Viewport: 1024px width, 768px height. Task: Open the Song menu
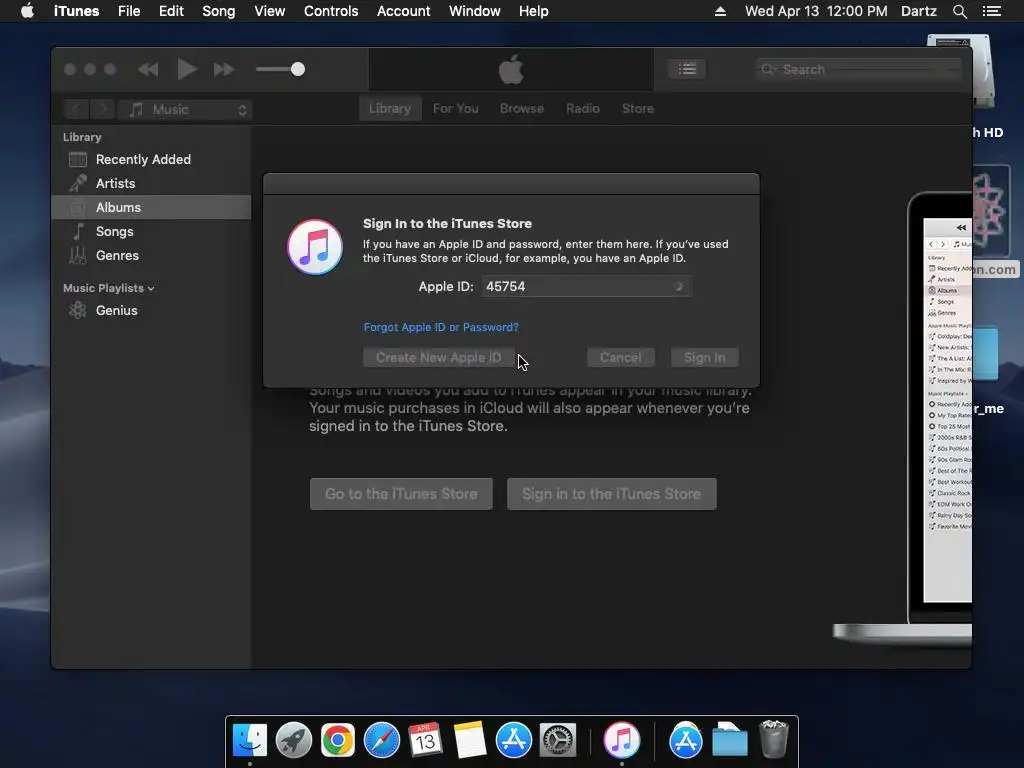[x=219, y=11]
